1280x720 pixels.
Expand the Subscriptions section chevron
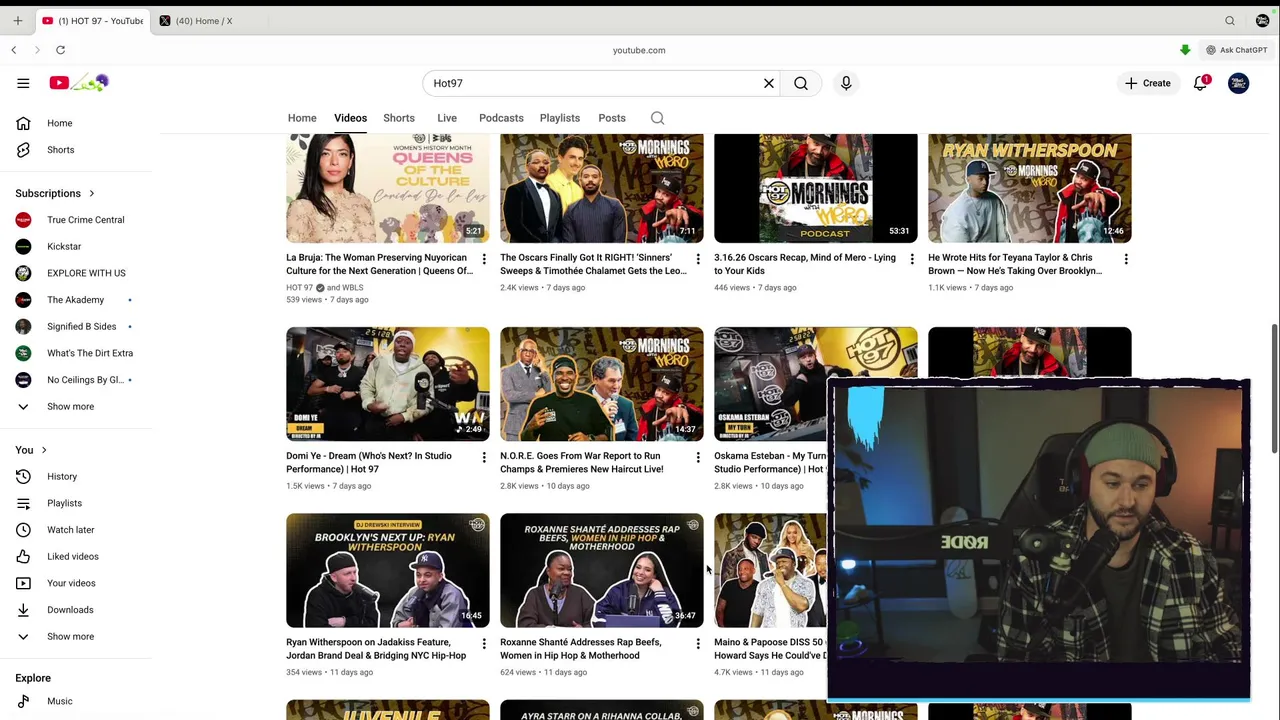click(91, 194)
